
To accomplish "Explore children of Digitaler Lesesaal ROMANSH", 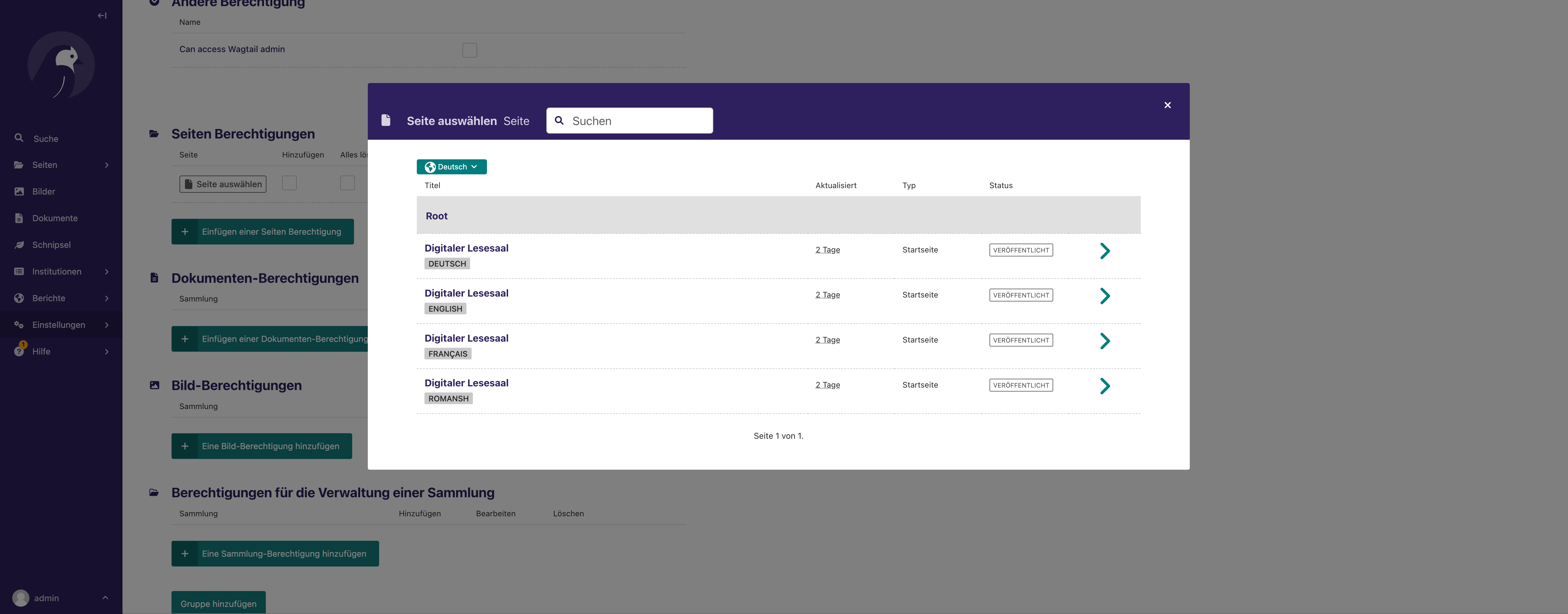I will pyautogui.click(x=1105, y=385).
